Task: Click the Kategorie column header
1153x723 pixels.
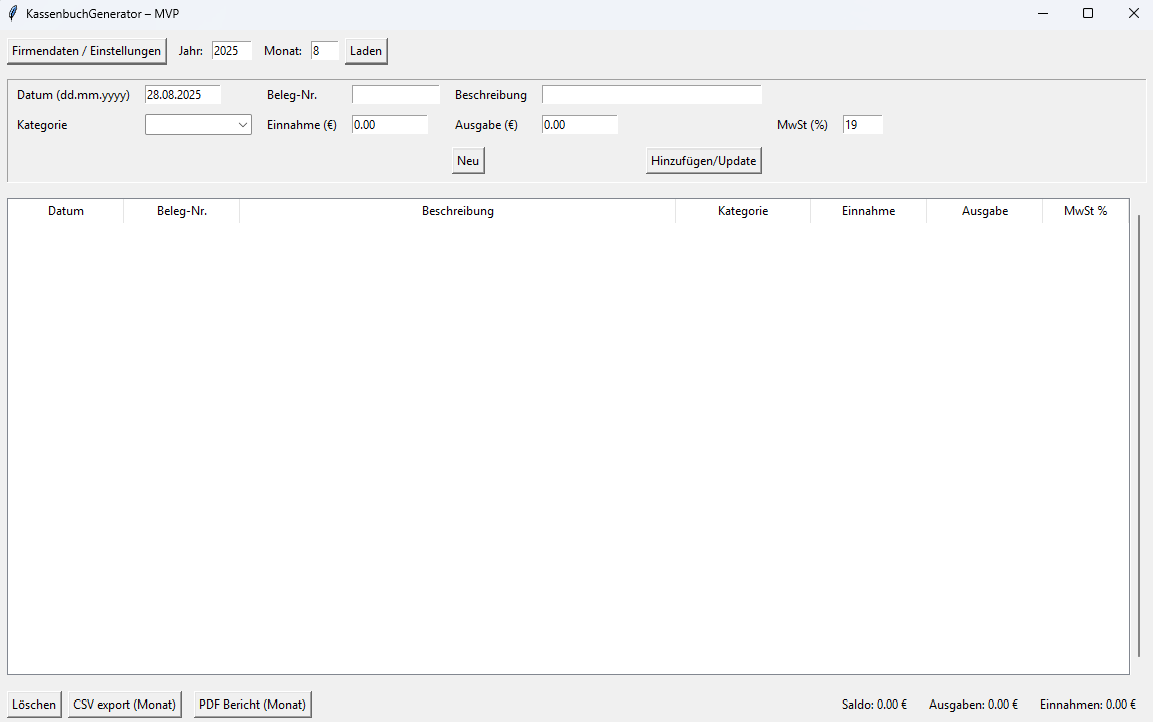Action: click(743, 211)
